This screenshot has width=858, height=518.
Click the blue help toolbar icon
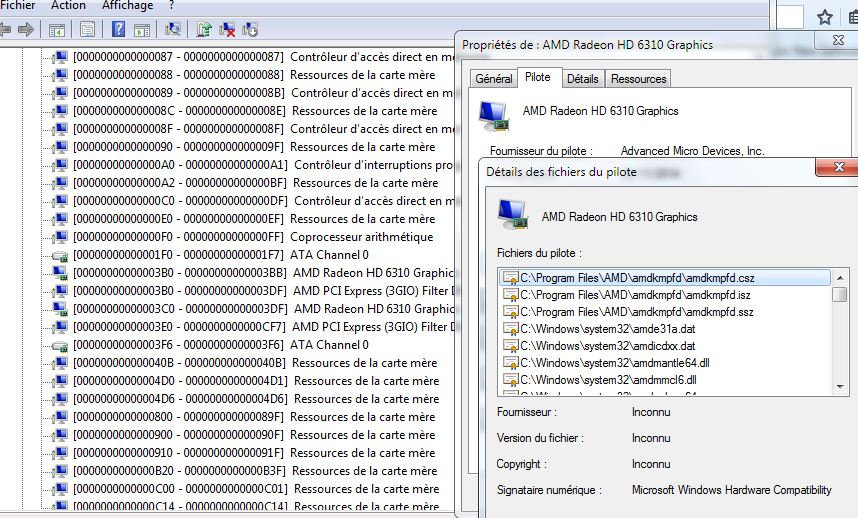click(118, 29)
